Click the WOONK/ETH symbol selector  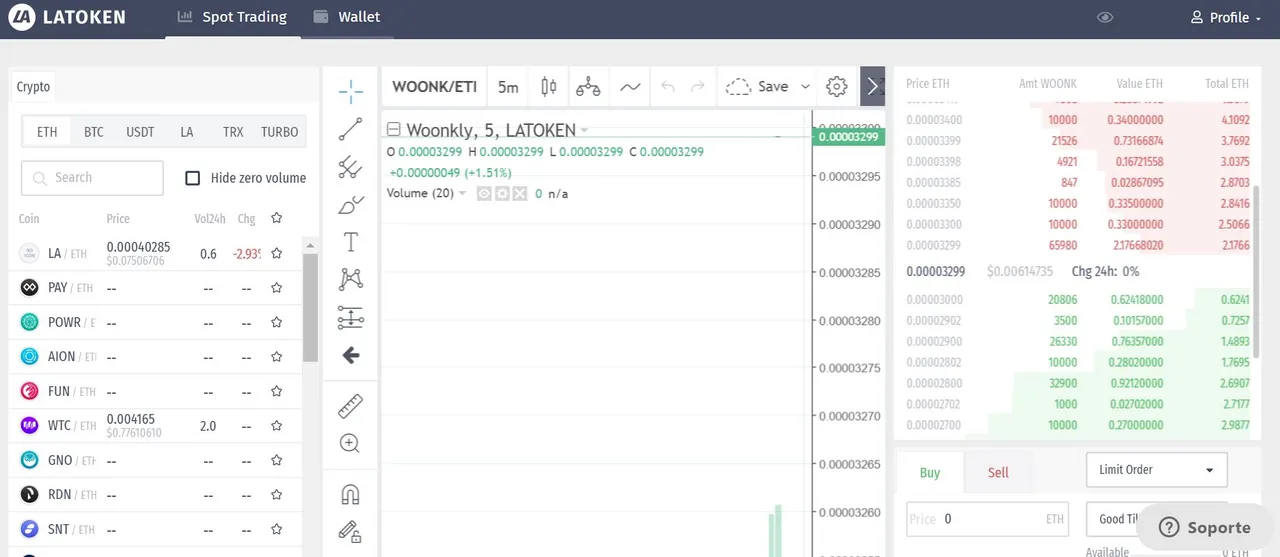pos(434,87)
